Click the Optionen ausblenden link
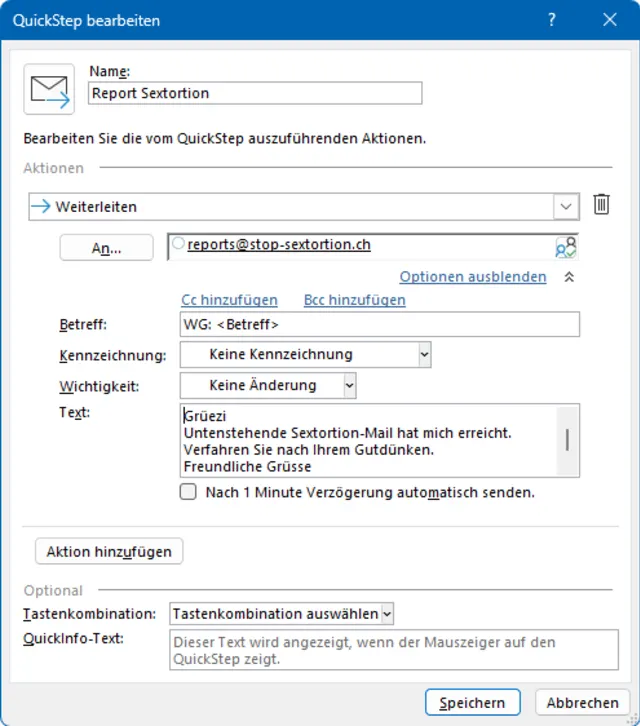640x726 pixels. (x=473, y=277)
